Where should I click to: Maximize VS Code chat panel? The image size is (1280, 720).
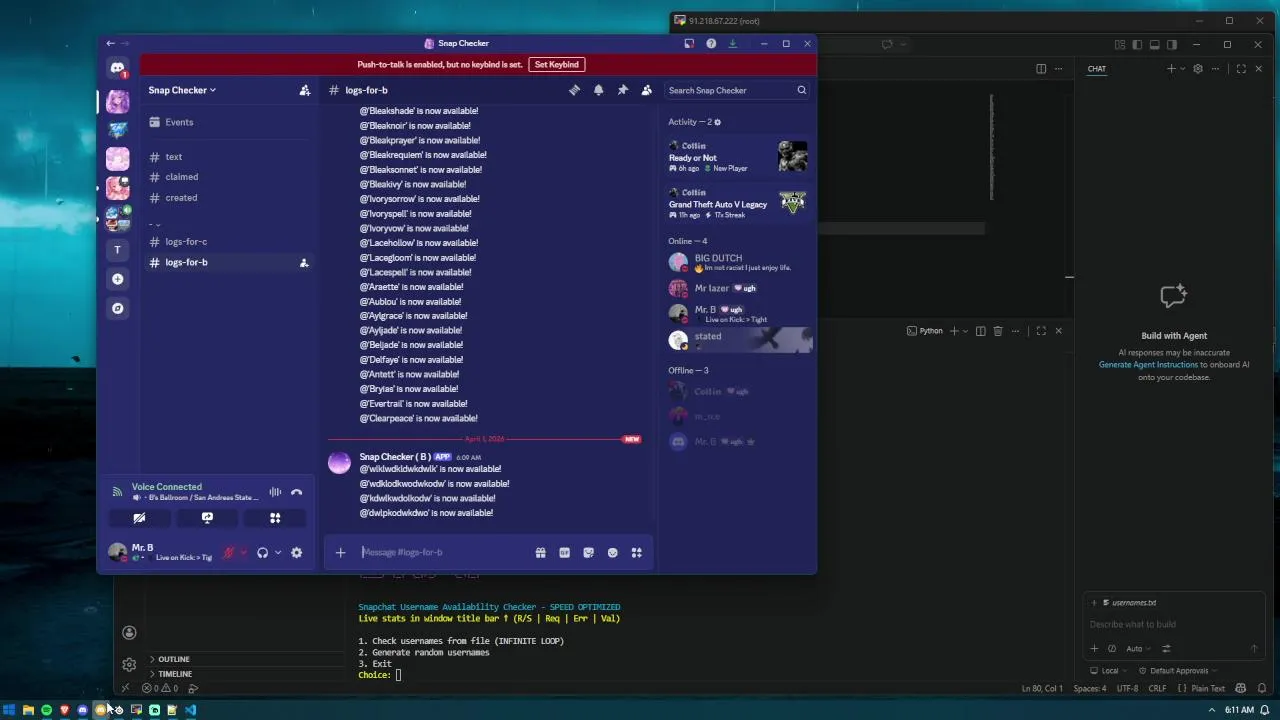tap(1241, 69)
